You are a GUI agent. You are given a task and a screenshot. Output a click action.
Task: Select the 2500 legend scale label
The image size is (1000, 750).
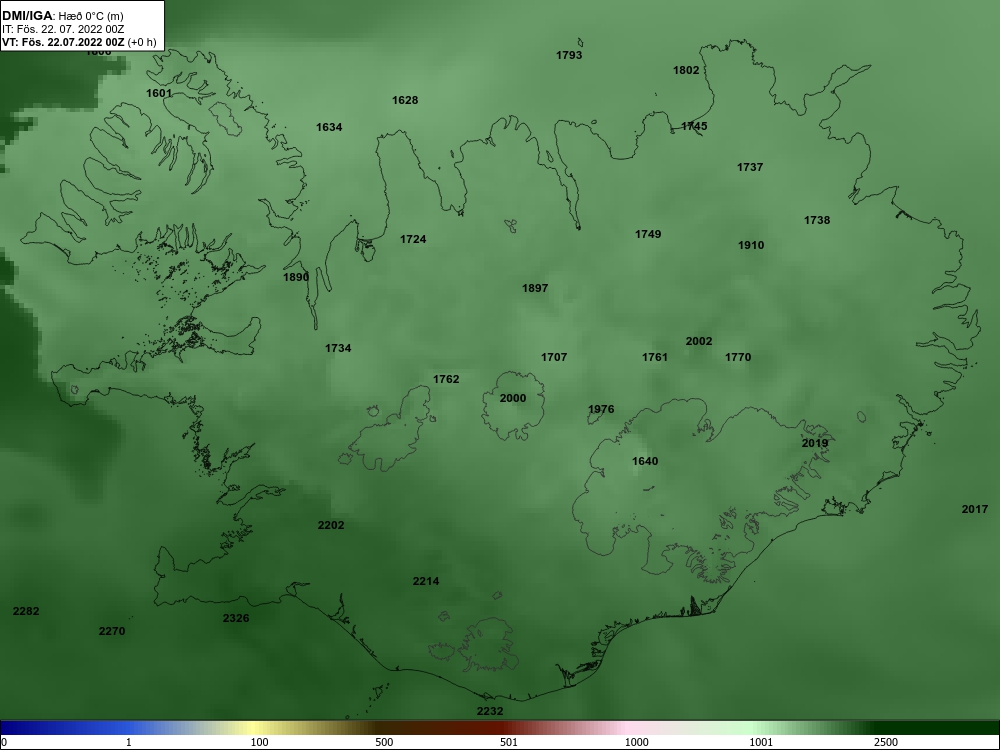(x=886, y=742)
